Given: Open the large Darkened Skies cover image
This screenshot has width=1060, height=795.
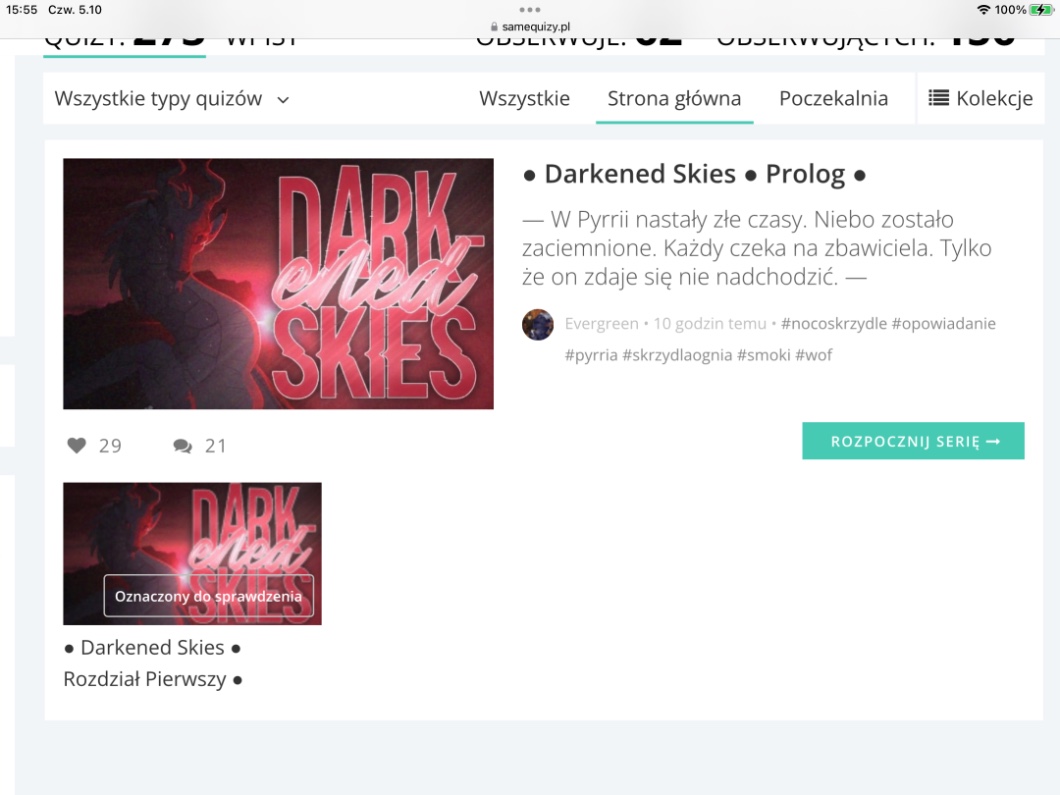Looking at the screenshot, I should click(278, 284).
